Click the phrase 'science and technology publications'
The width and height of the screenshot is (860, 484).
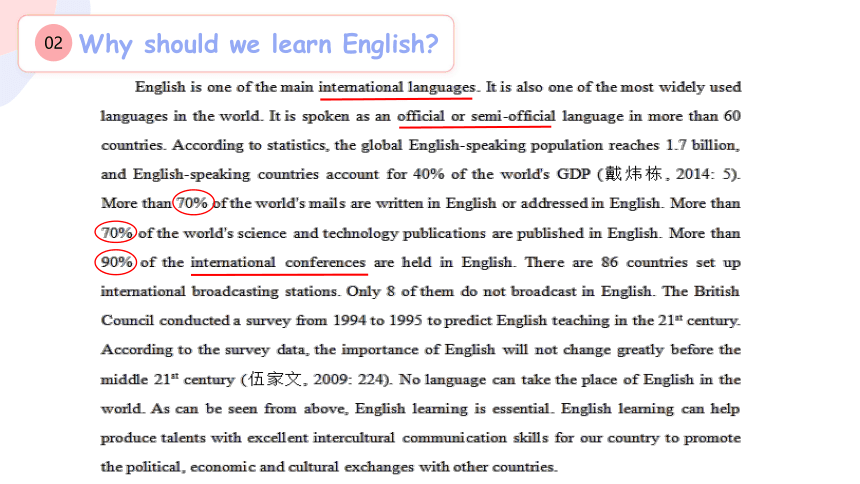[x=361, y=233]
